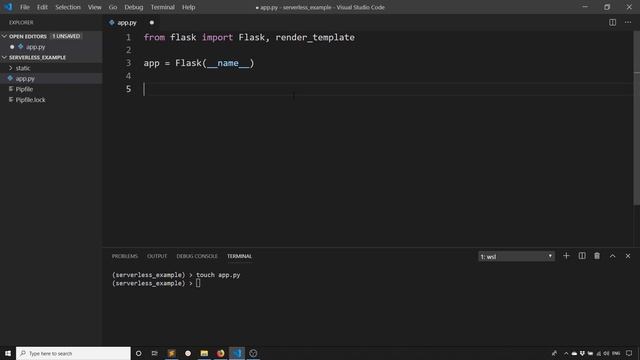640x360 pixels.
Task: Click the __name__ argument on line 3
Action: pos(228,63)
